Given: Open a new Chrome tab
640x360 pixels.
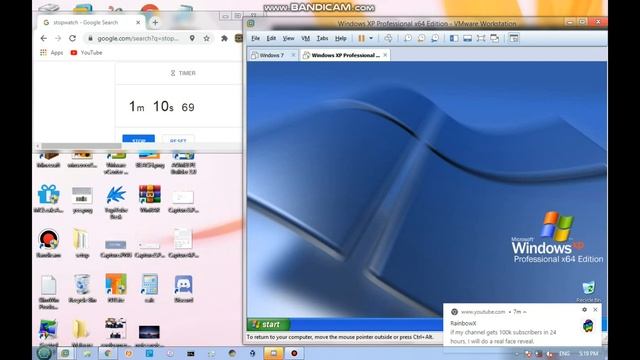Looking at the screenshot, I should [x=155, y=22].
